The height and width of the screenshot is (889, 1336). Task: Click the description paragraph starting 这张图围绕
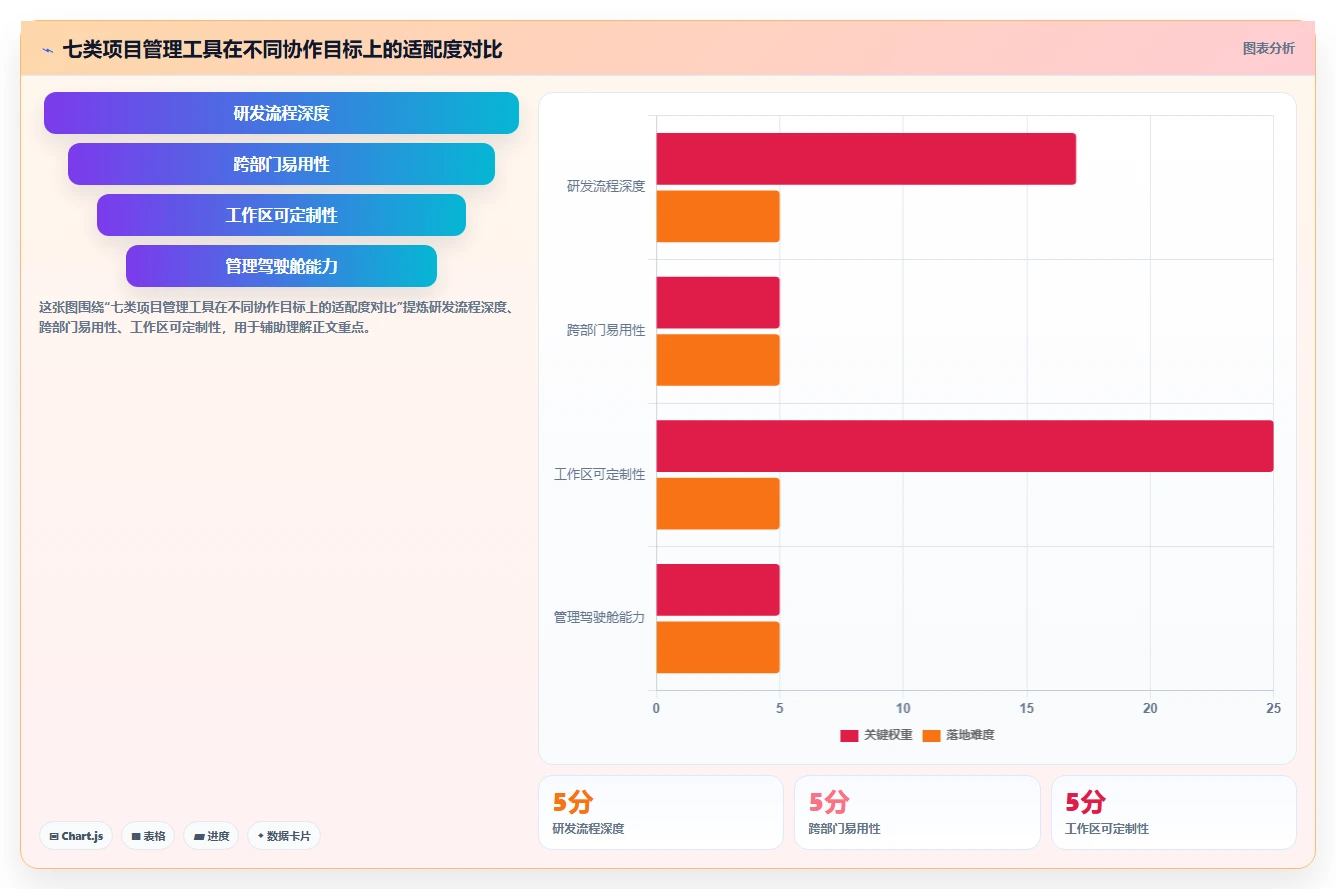[277, 317]
